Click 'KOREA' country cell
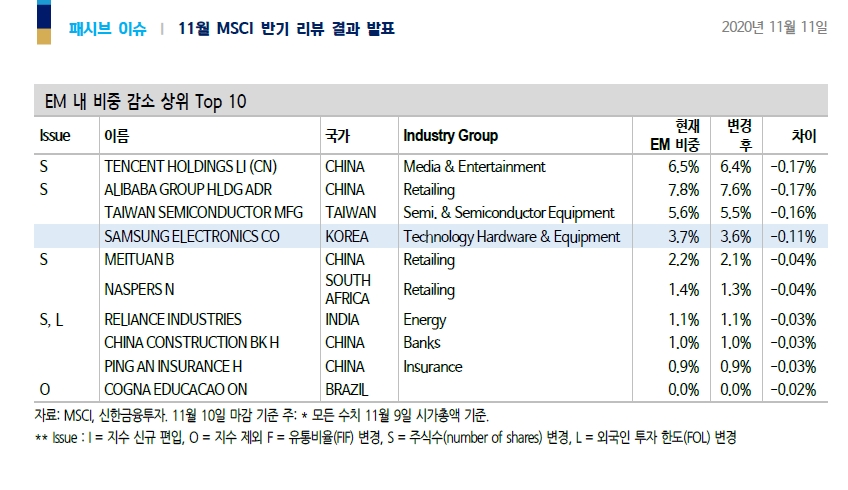Image resolution: width=848 pixels, height=490 pixels. [347, 236]
